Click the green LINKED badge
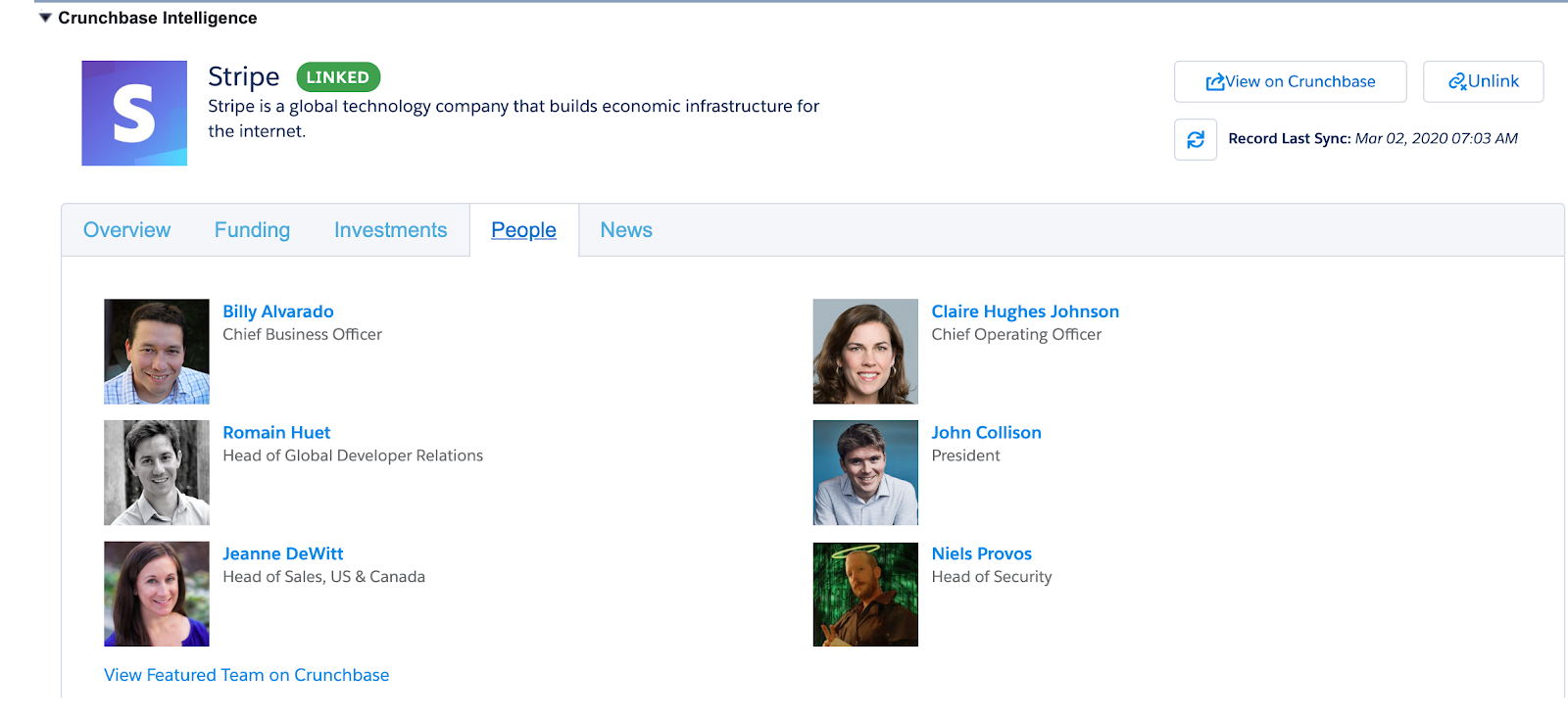The width and height of the screenshot is (1568, 719). [x=338, y=77]
